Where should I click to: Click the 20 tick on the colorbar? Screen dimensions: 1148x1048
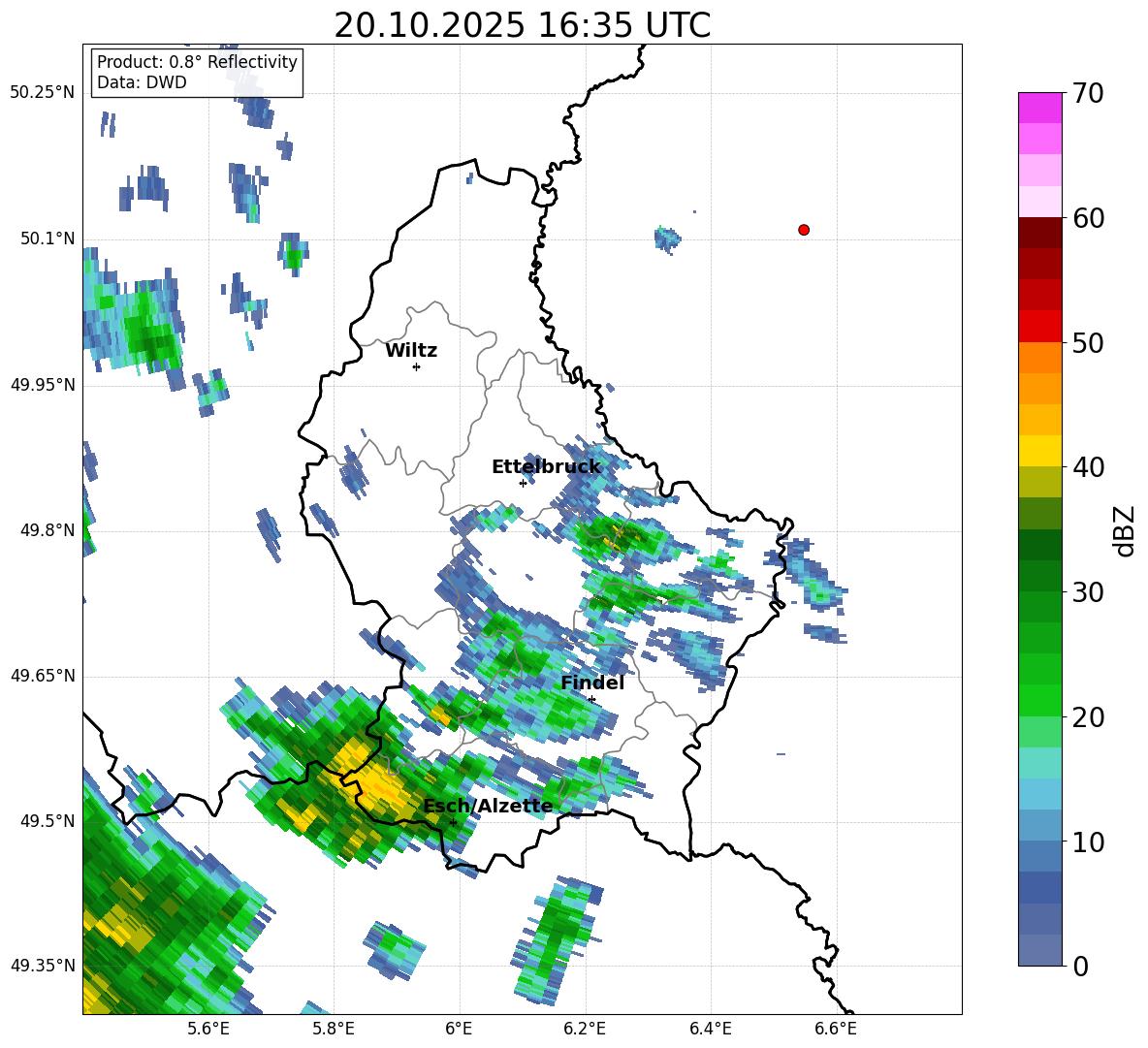coord(1088,716)
